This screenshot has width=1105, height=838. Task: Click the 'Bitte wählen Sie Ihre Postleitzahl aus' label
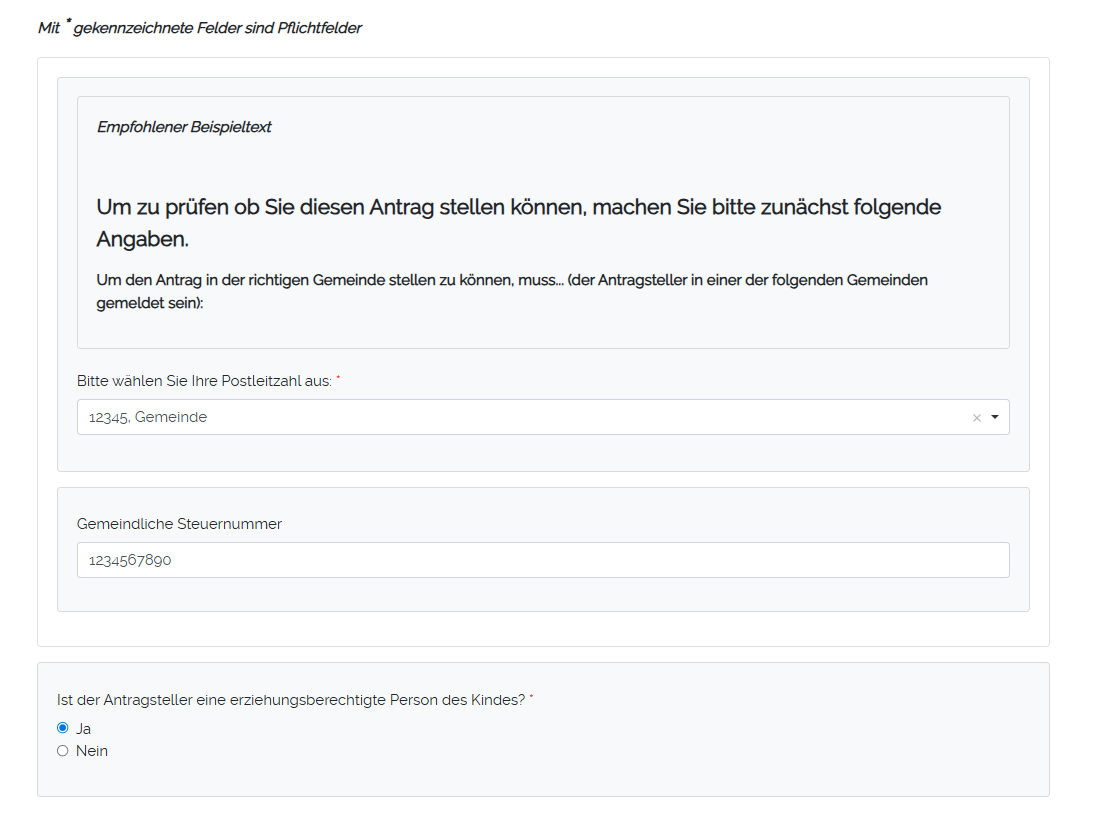204,381
